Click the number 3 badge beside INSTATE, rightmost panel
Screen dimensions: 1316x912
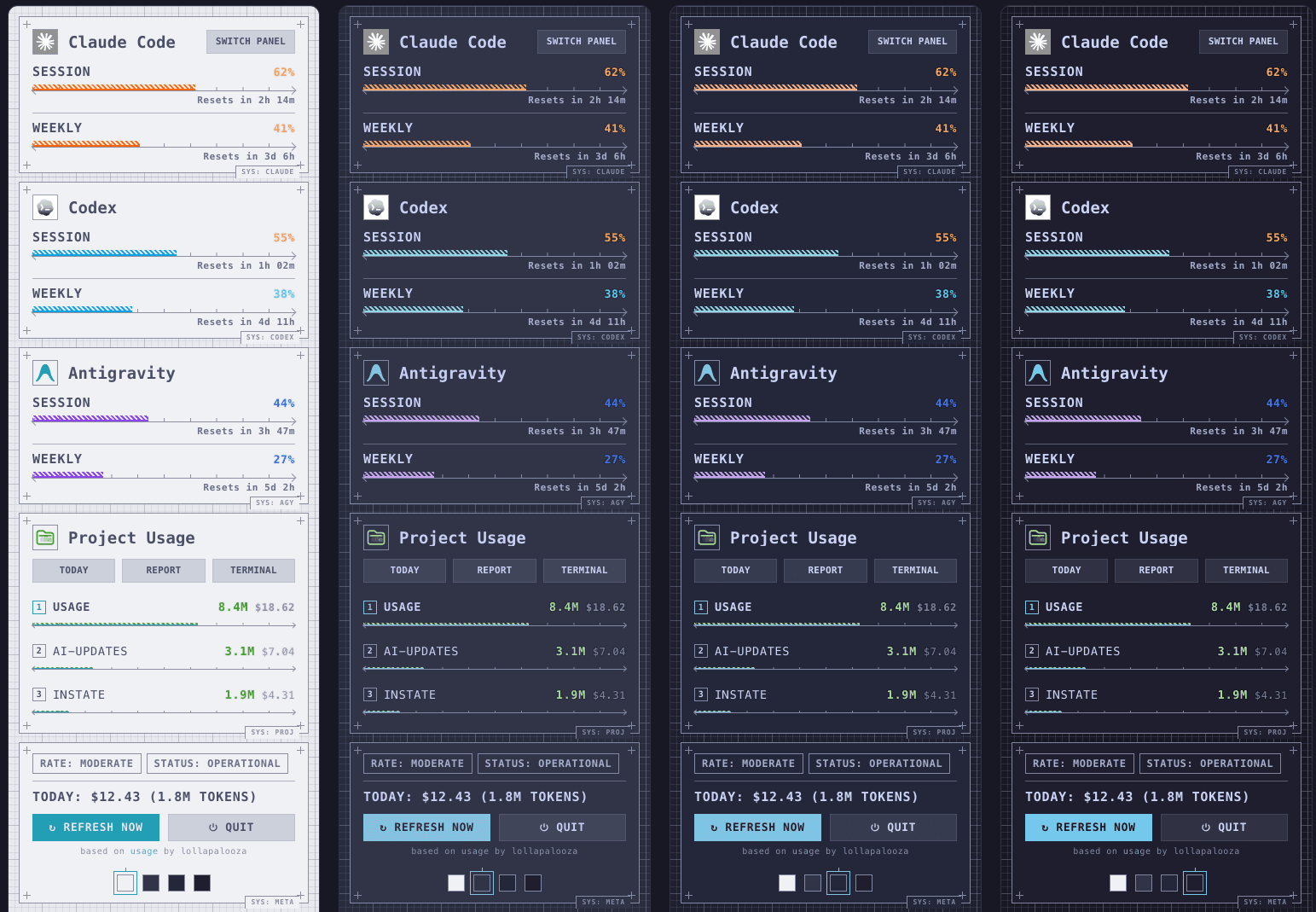click(x=1031, y=694)
